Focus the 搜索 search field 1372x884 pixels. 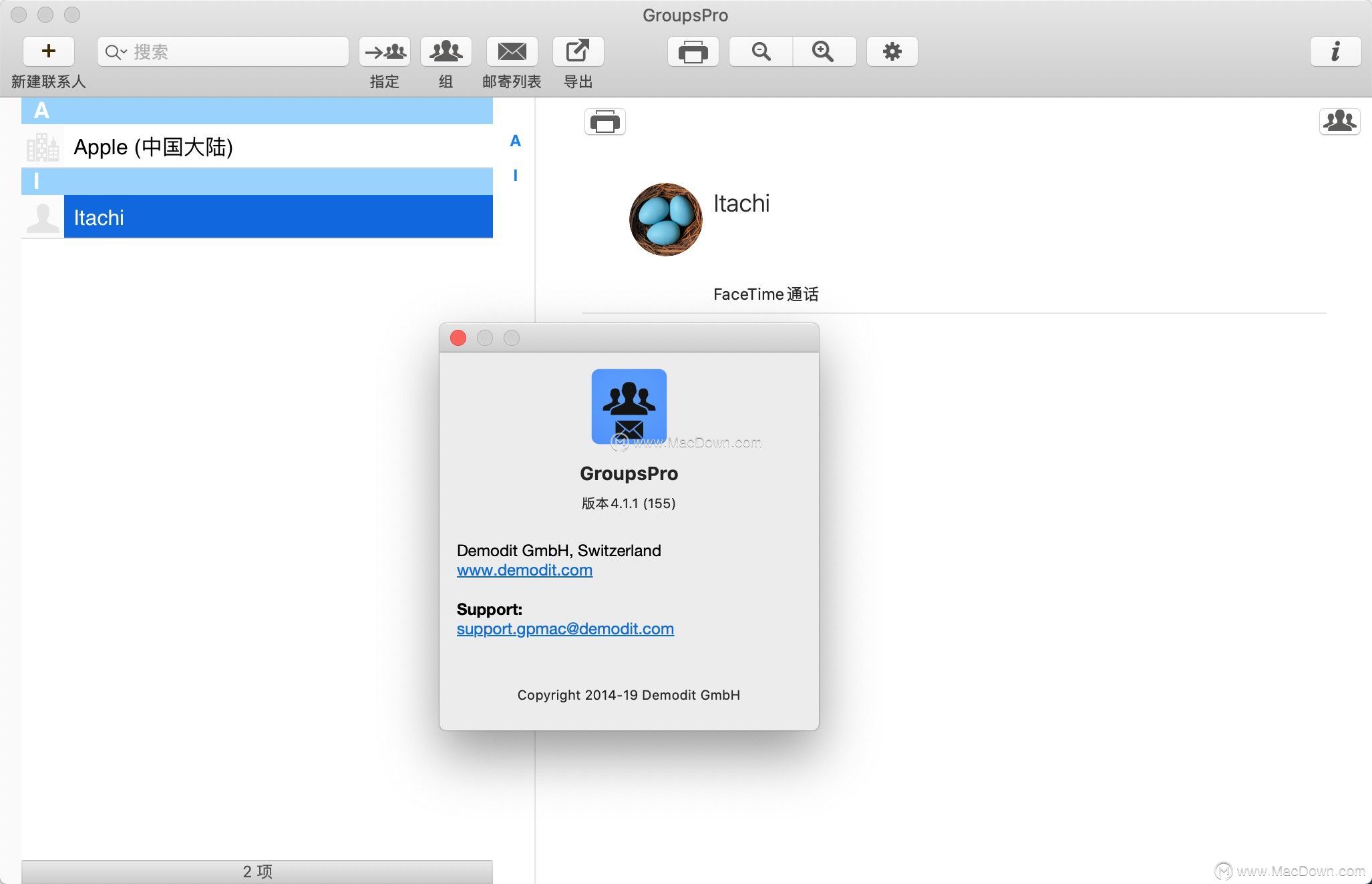click(222, 51)
